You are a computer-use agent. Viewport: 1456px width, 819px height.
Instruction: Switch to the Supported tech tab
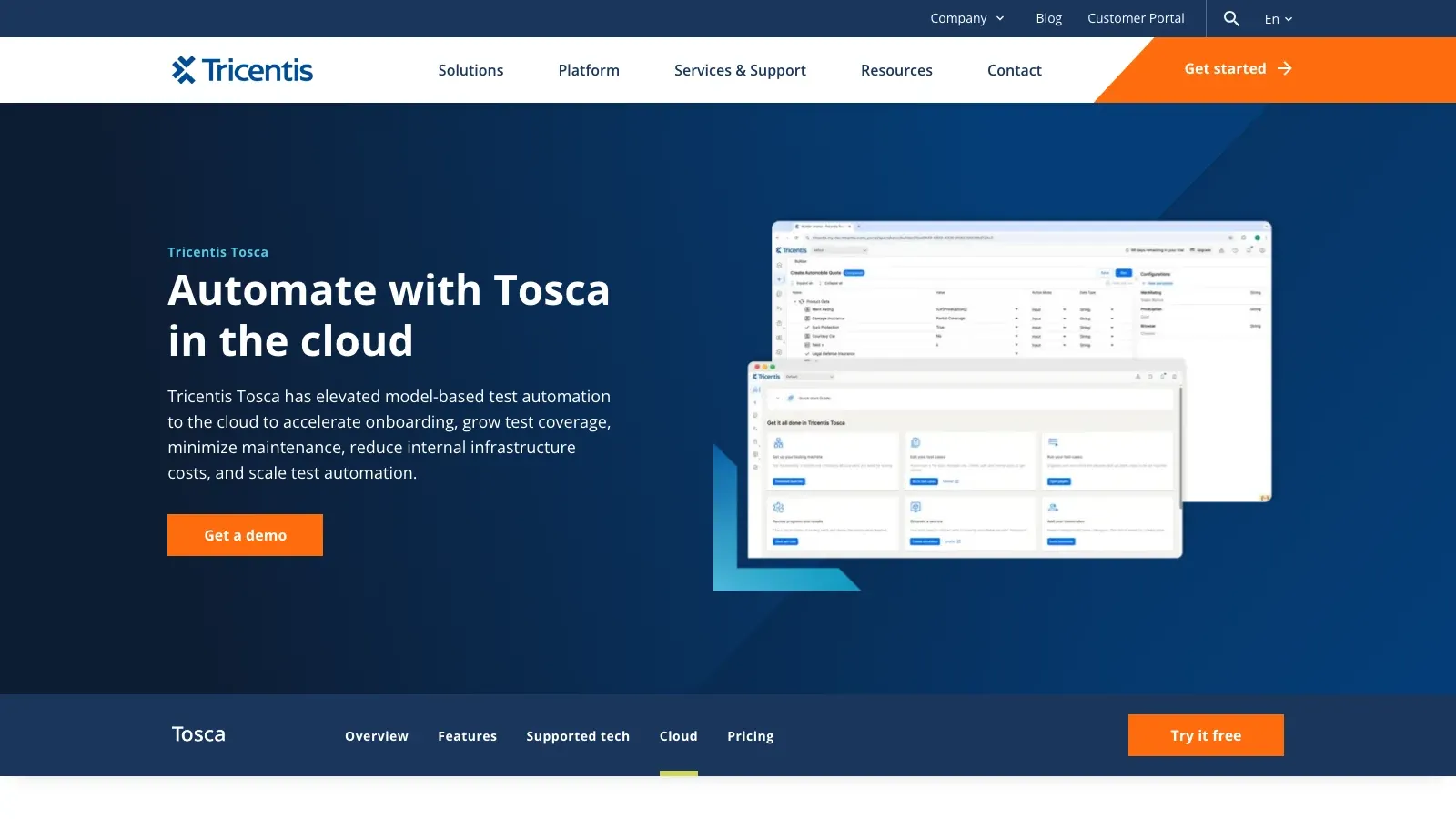click(578, 736)
